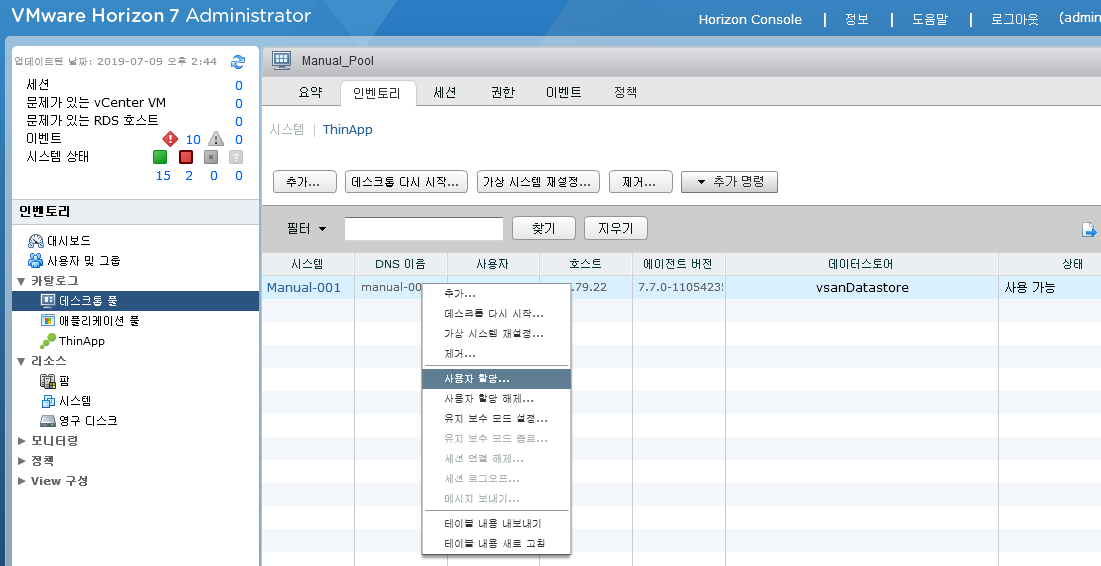Choose 사용자 할당 해제... in context menu
Viewport: 1101px width, 566px height.
click(496, 399)
